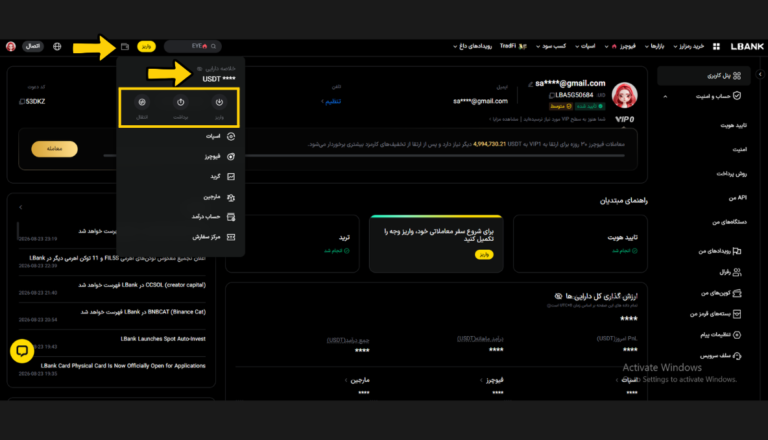Open the apps grid icon beside the LBANK logo
Screen dimensions: 768x440
click(x=716, y=47)
